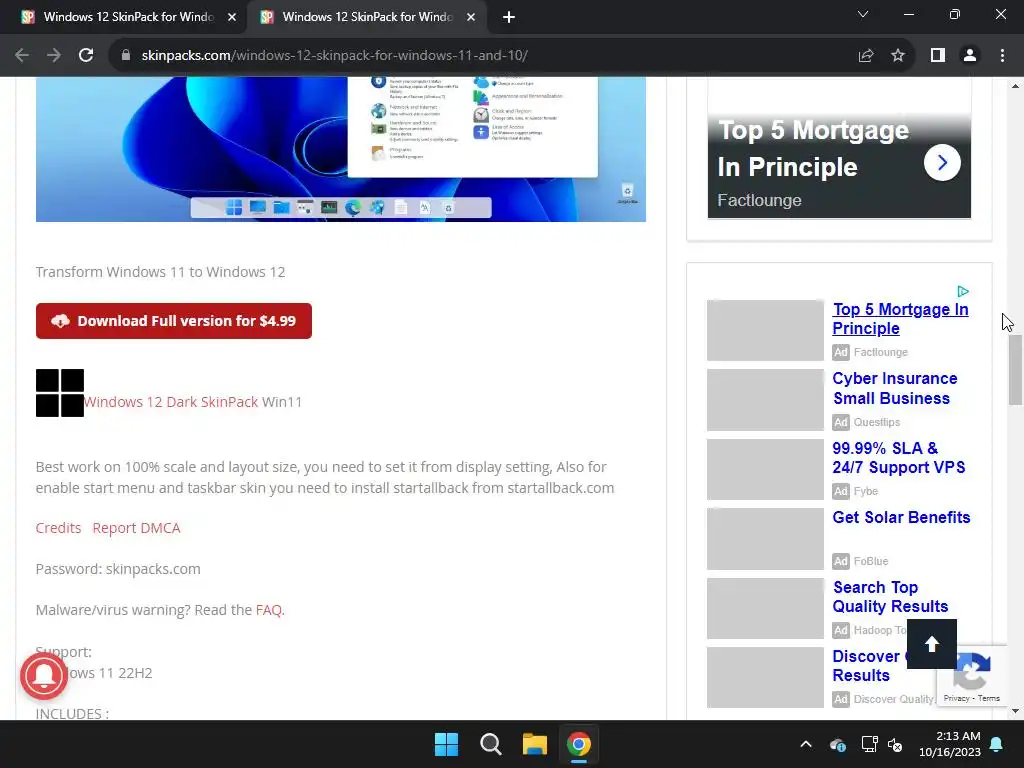View site info via the lock icon
This screenshot has width=1024, height=768.
coord(126,56)
